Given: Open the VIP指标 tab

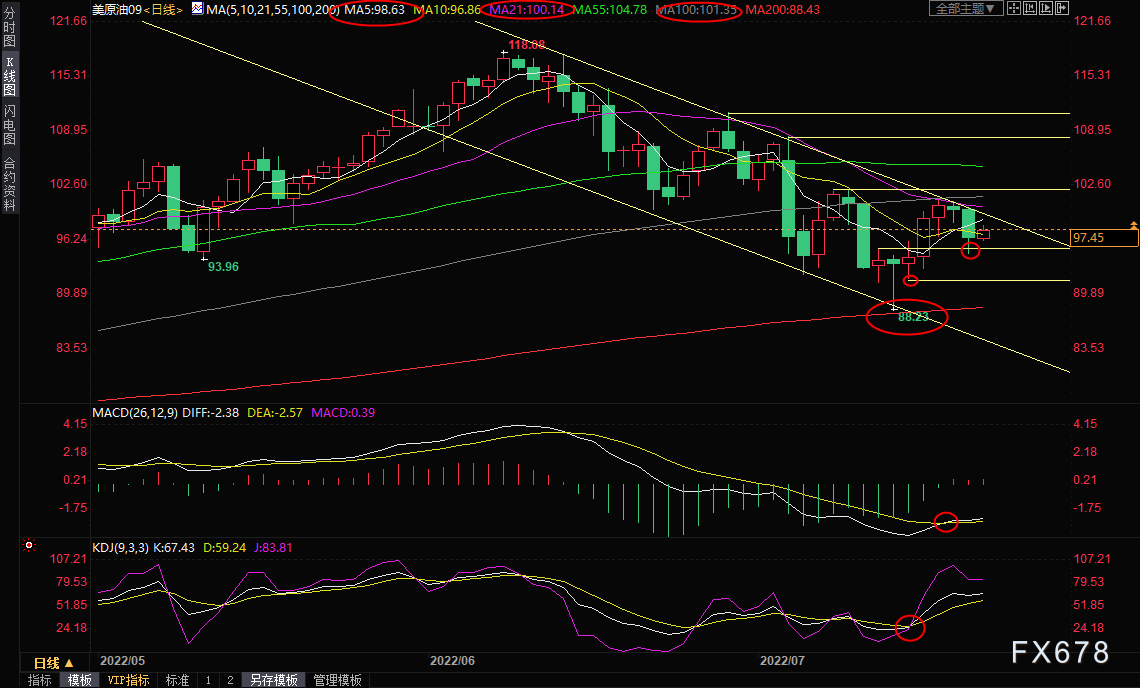Looking at the screenshot, I should [x=128, y=680].
